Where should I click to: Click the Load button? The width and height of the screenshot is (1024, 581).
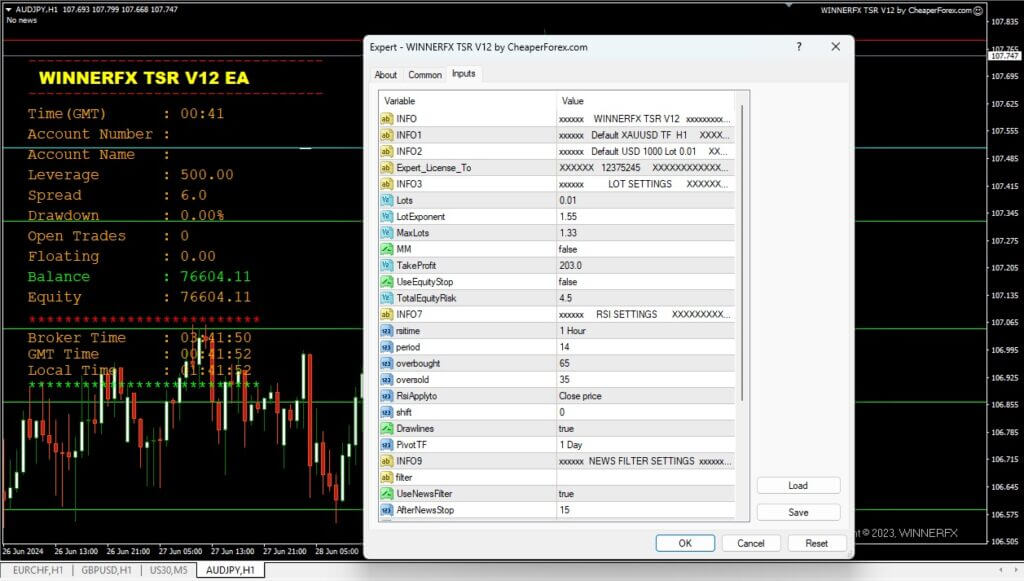(x=798, y=485)
